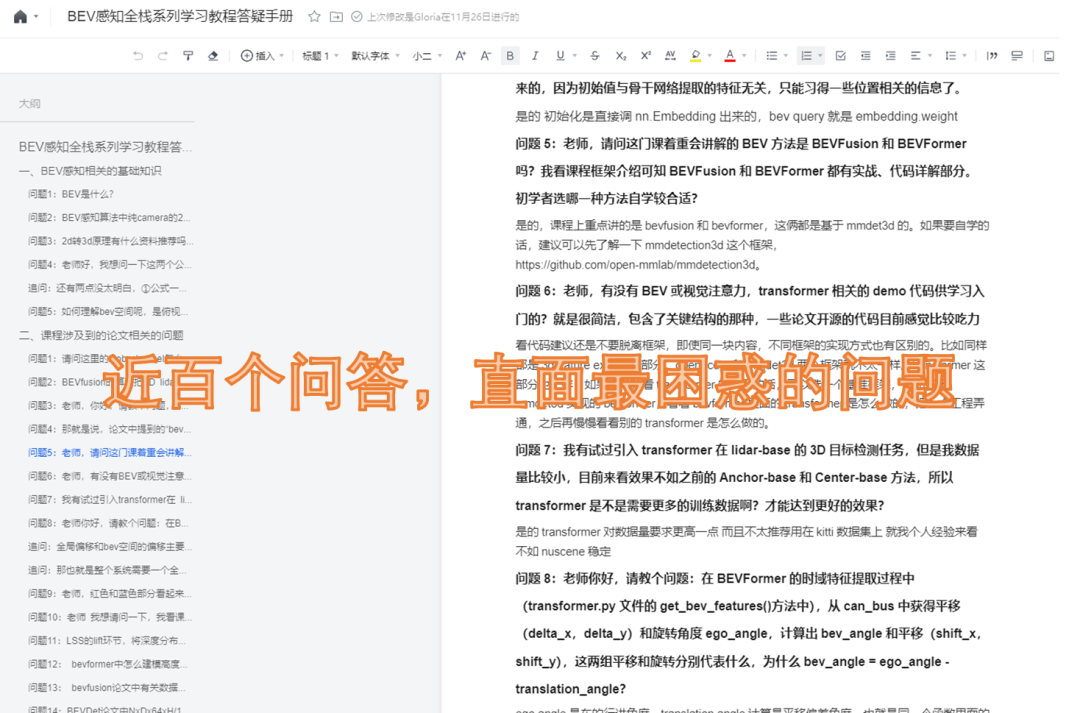Redo the last action
This screenshot has height=713, width=1080.
pyautogui.click(x=163, y=56)
